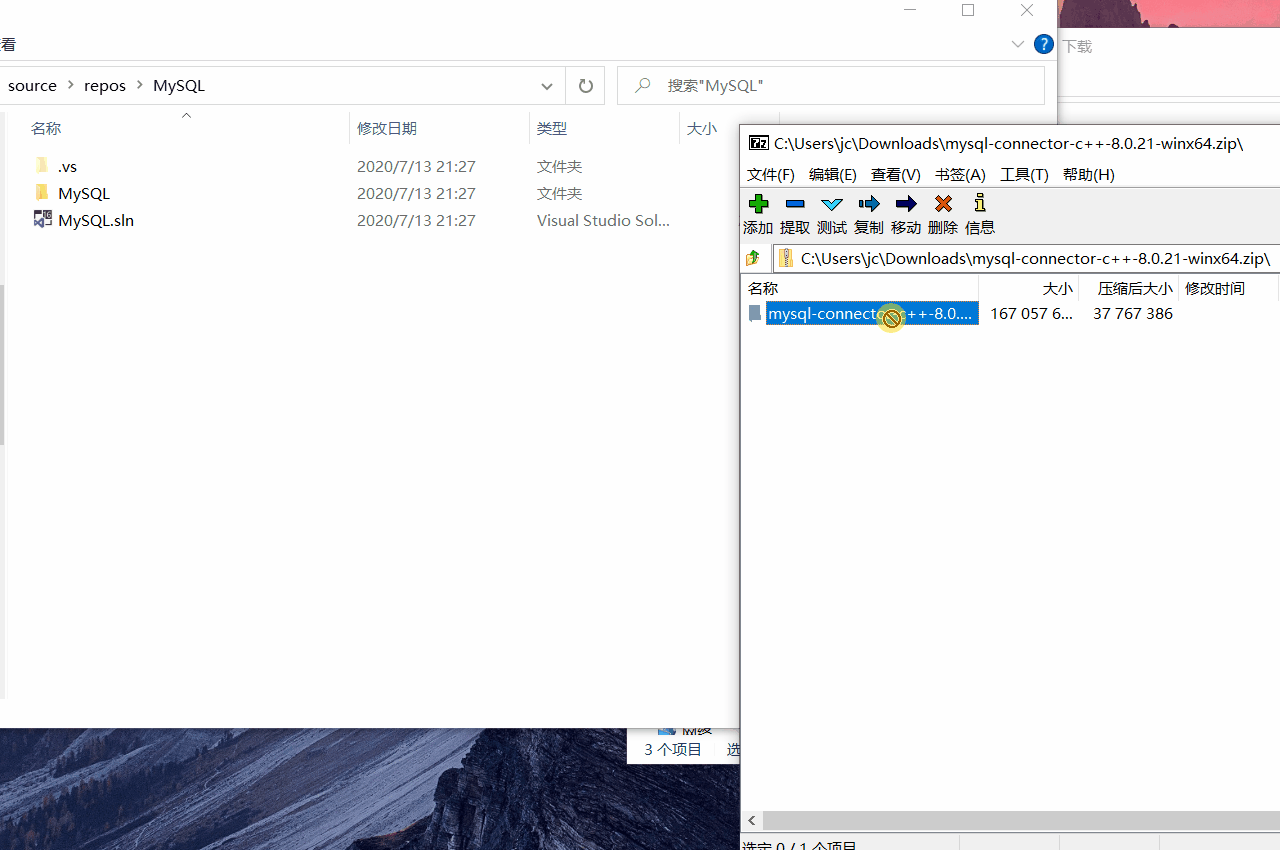Click 'Visual Studio Sol...' type cell
The width and height of the screenshot is (1280, 850).
coord(603,220)
